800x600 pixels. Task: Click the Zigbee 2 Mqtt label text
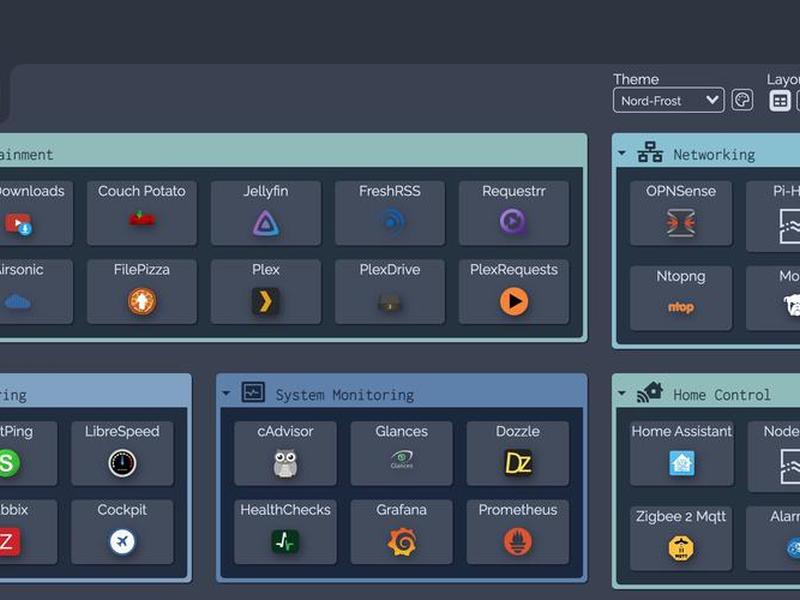click(681, 517)
